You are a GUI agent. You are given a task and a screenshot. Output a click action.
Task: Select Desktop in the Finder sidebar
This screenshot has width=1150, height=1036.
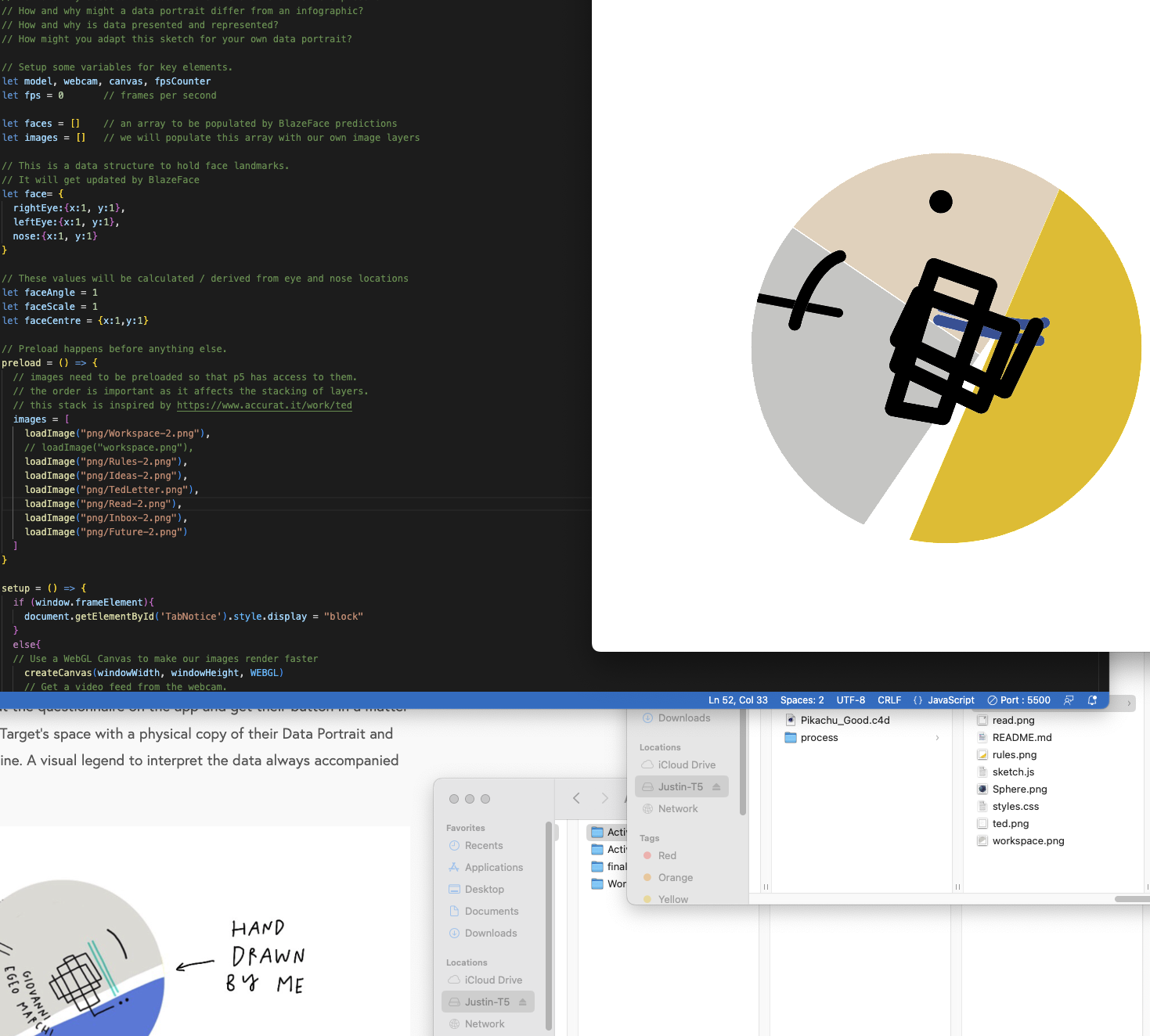click(484, 890)
